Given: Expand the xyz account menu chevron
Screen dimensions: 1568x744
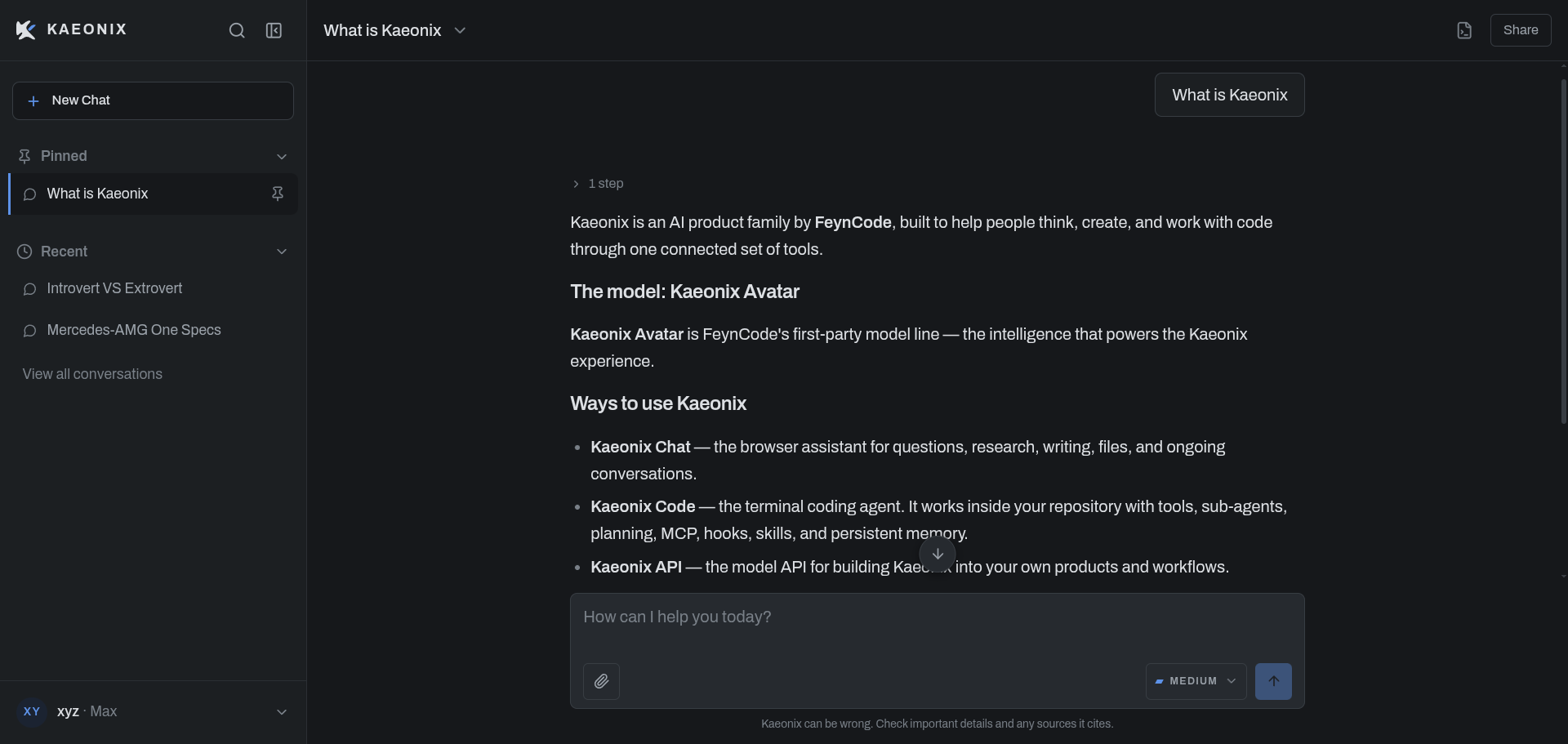Looking at the screenshot, I should point(282,712).
